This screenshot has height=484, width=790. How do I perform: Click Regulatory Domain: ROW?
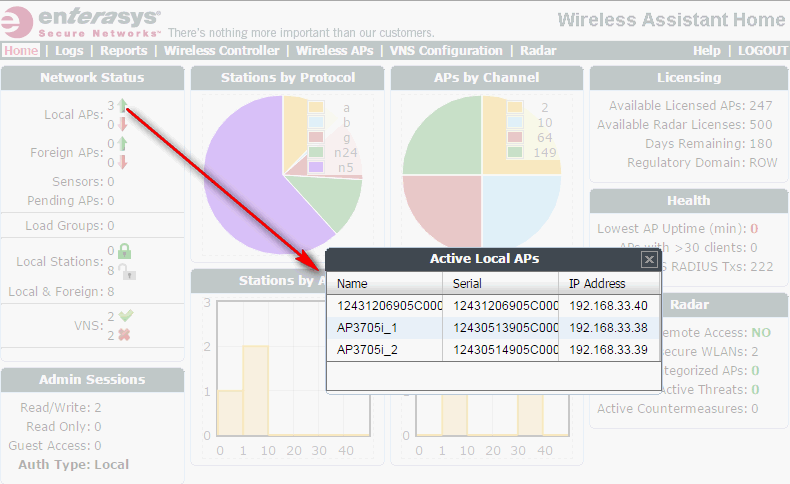[x=702, y=163]
